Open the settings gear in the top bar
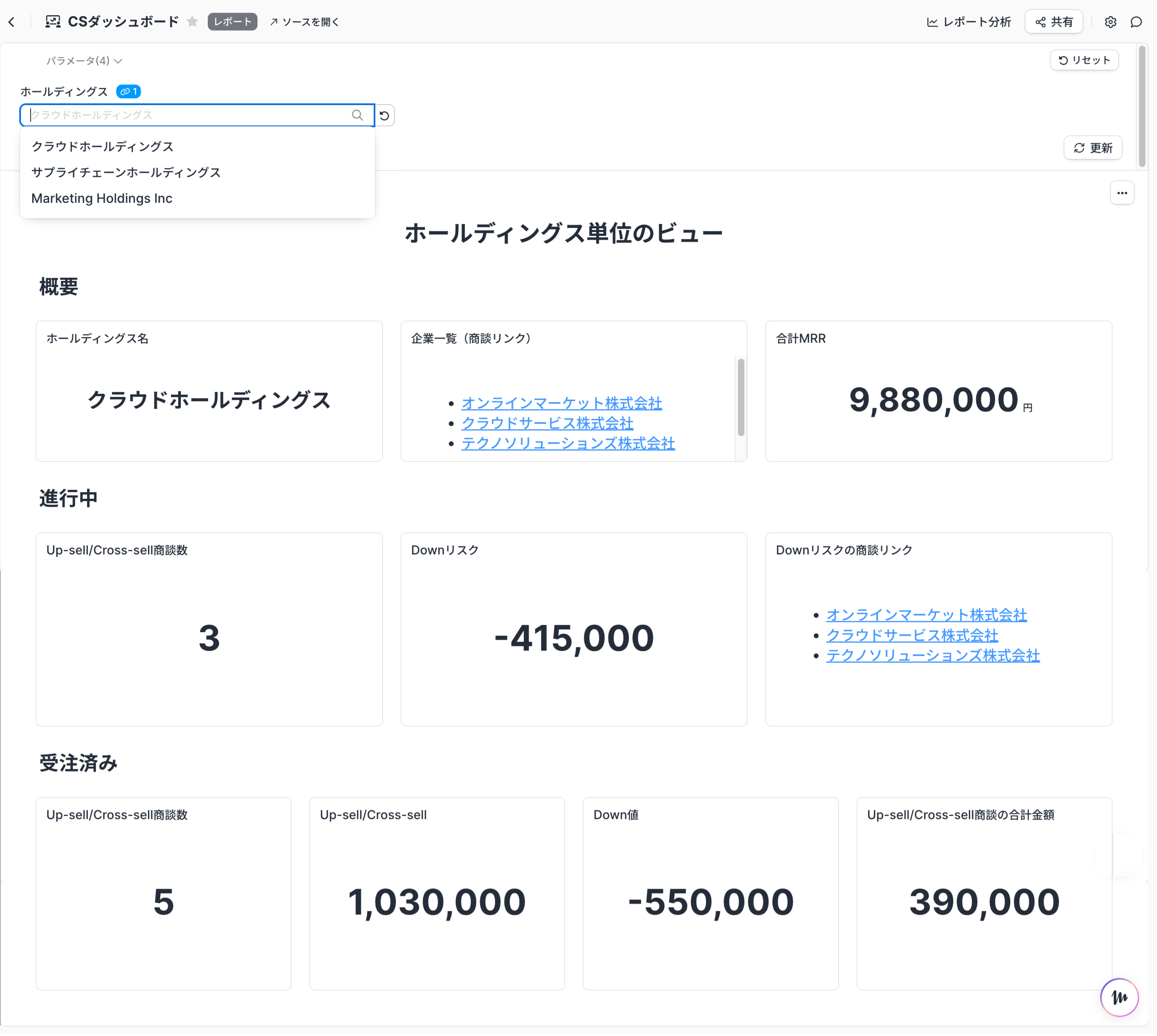 click(1110, 22)
